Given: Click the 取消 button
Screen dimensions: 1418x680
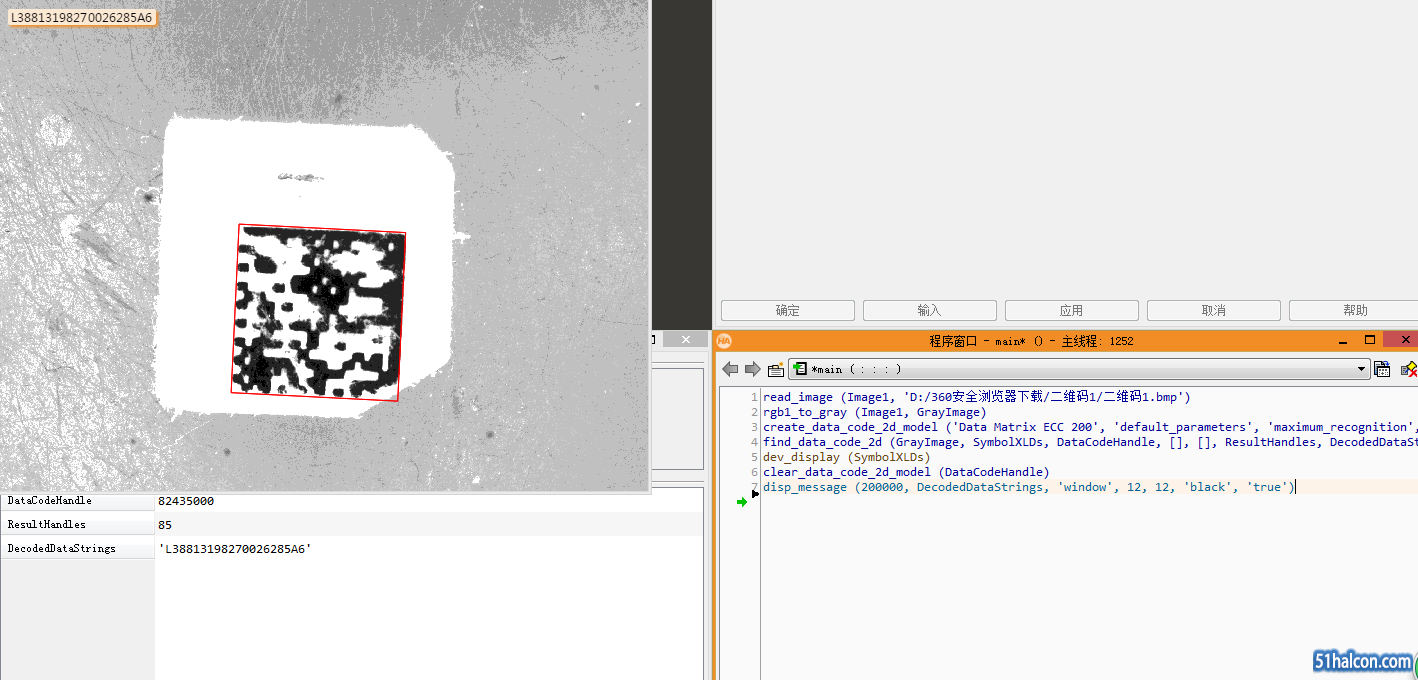Looking at the screenshot, I should pos(1214,310).
